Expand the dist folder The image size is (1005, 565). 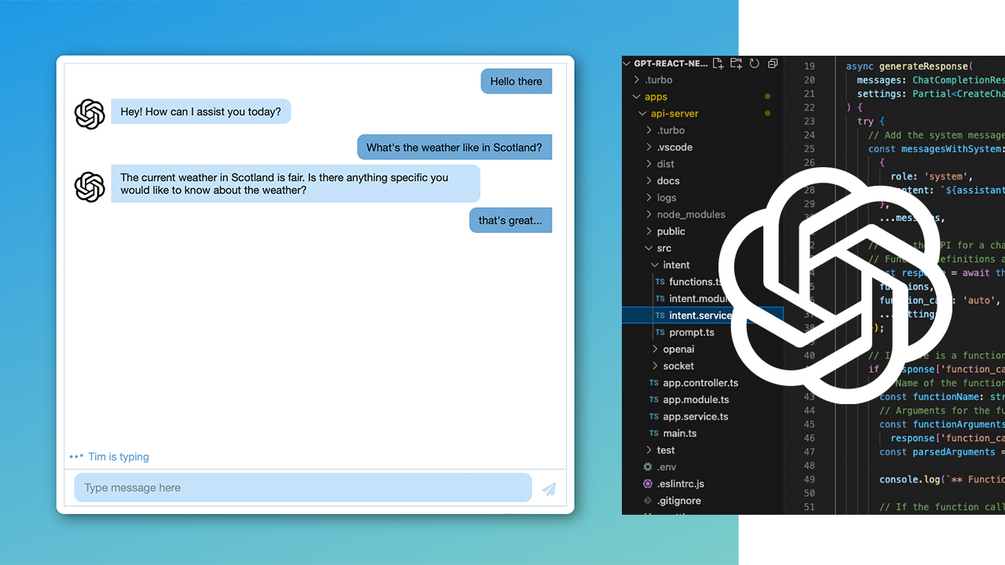click(649, 164)
